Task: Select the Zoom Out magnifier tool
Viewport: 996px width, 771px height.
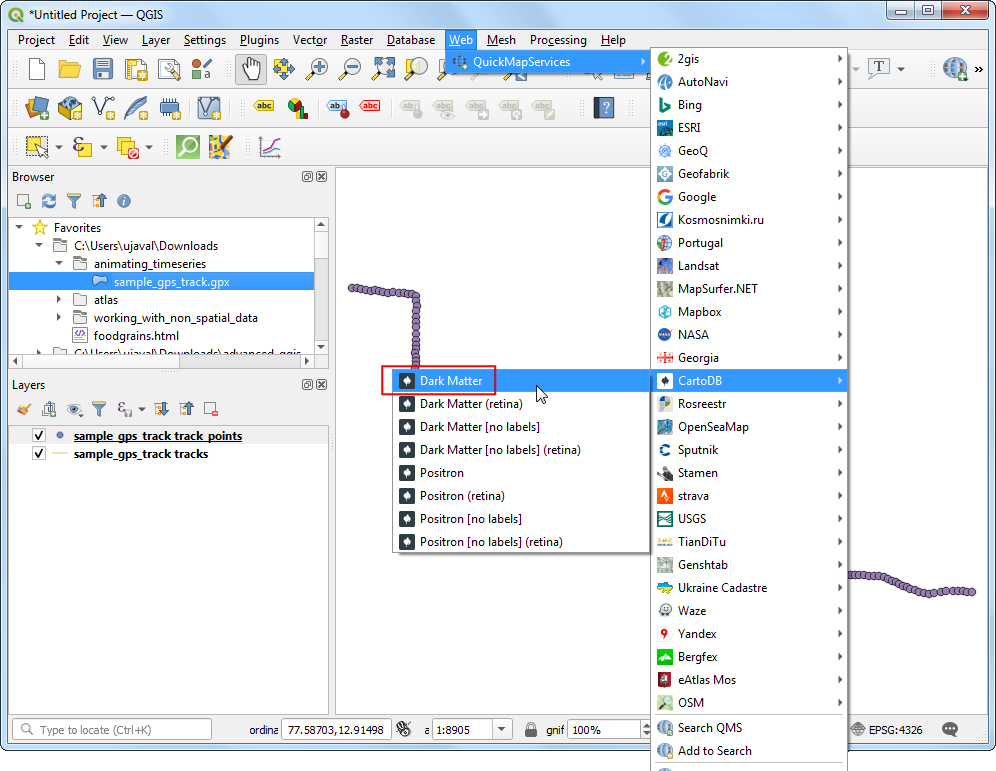Action: [349, 69]
